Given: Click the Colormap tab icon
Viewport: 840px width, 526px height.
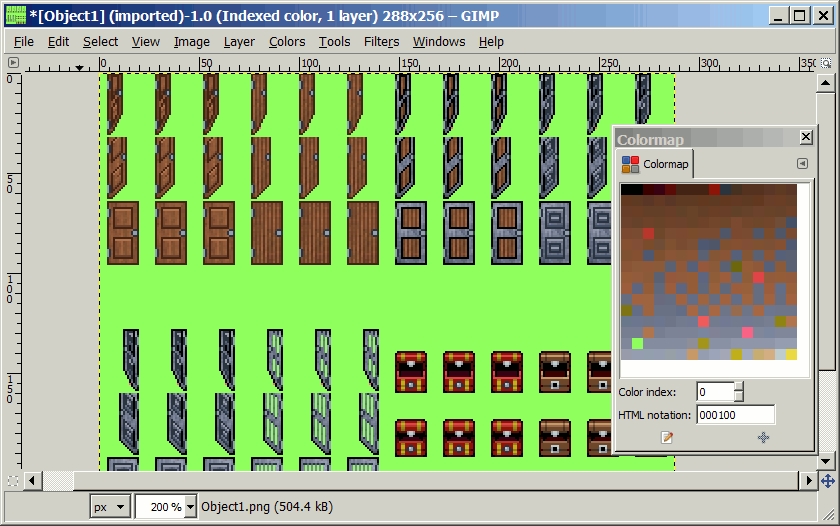Looking at the screenshot, I should (631, 164).
